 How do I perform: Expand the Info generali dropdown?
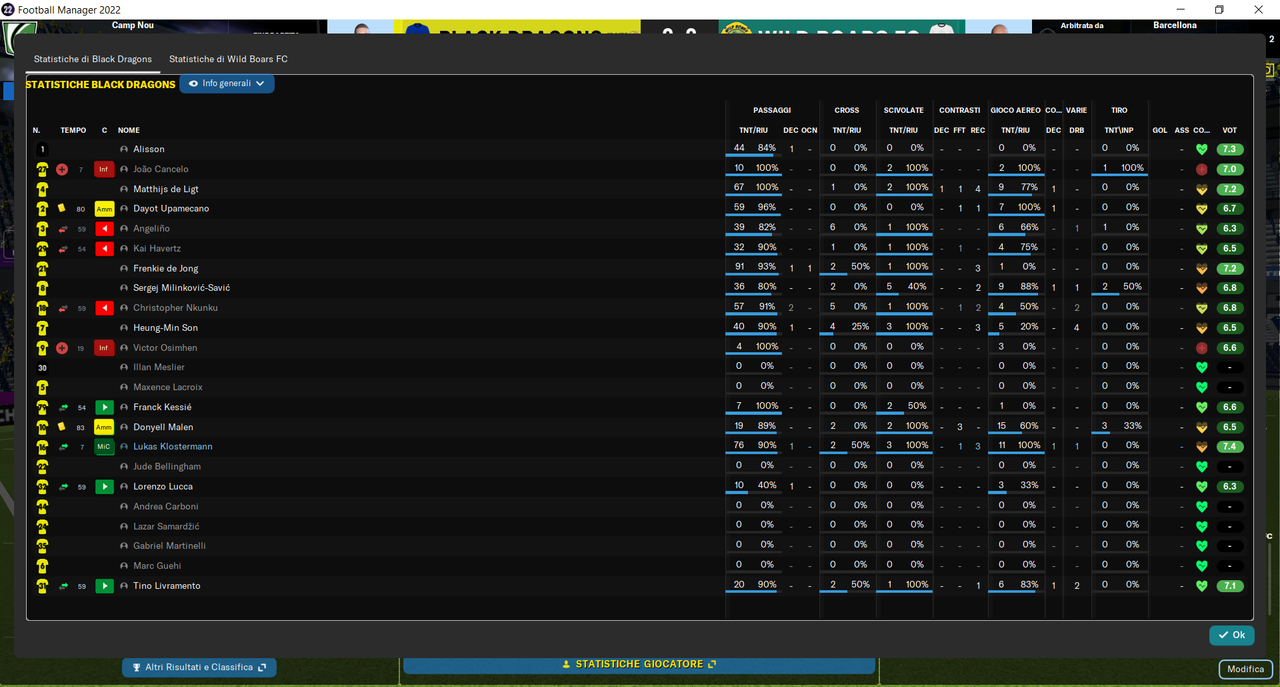click(227, 84)
